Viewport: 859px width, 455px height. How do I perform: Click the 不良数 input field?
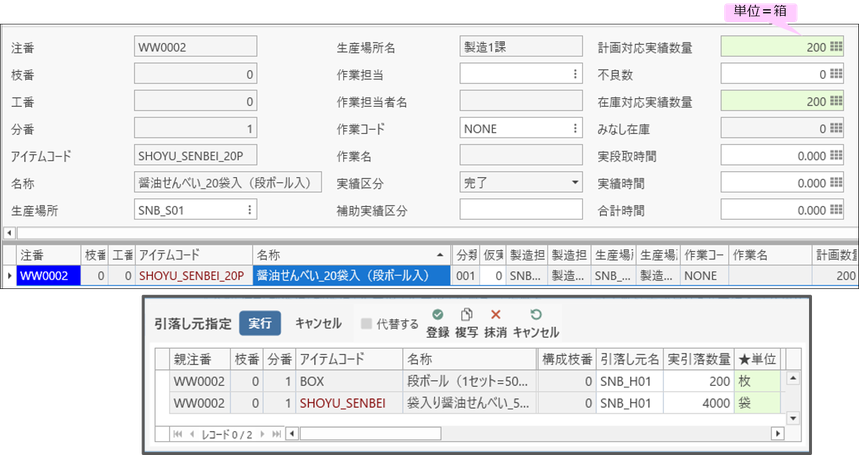[782, 74]
